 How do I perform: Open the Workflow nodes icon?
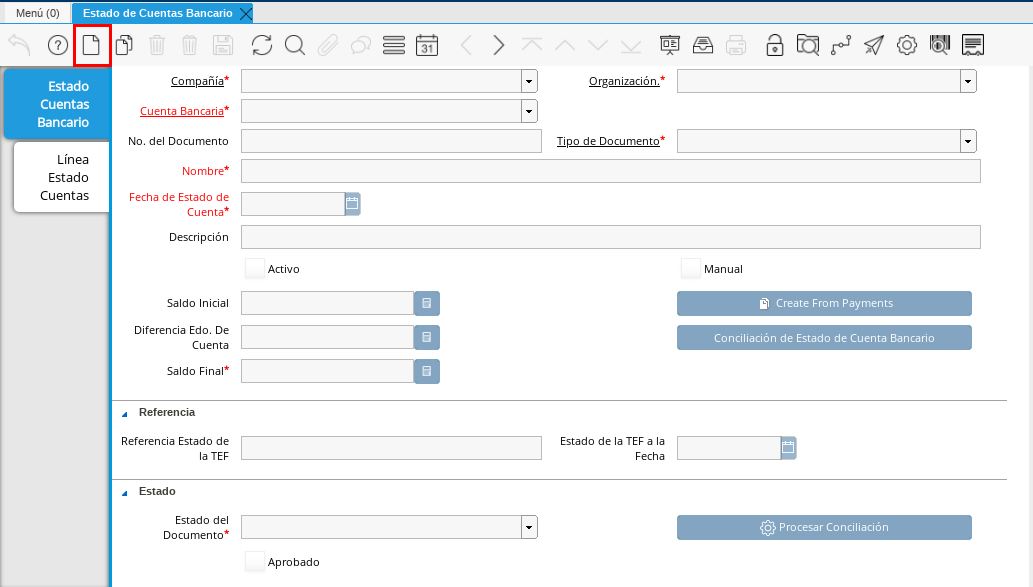point(841,45)
